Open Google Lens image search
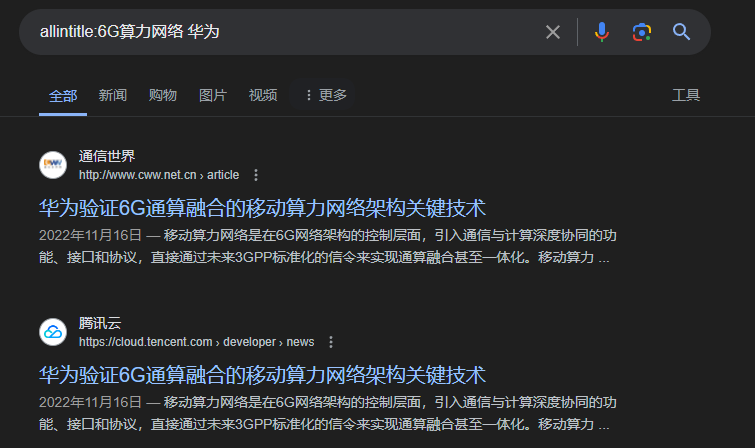755x448 pixels. (x=641, y=32)
